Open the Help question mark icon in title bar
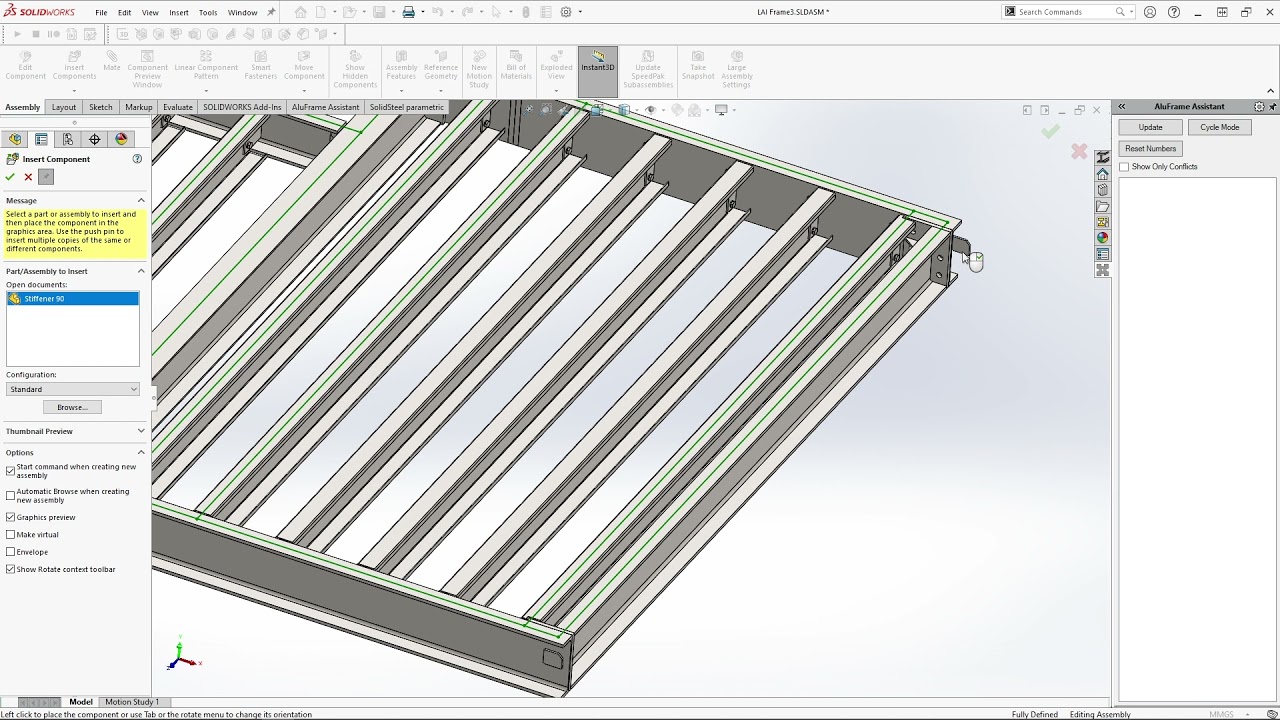 pos(1174,12)
